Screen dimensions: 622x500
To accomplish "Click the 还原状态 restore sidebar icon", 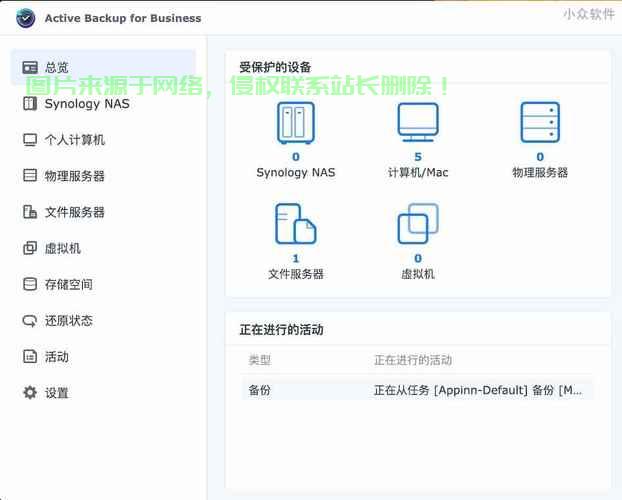I will [30, 320].
